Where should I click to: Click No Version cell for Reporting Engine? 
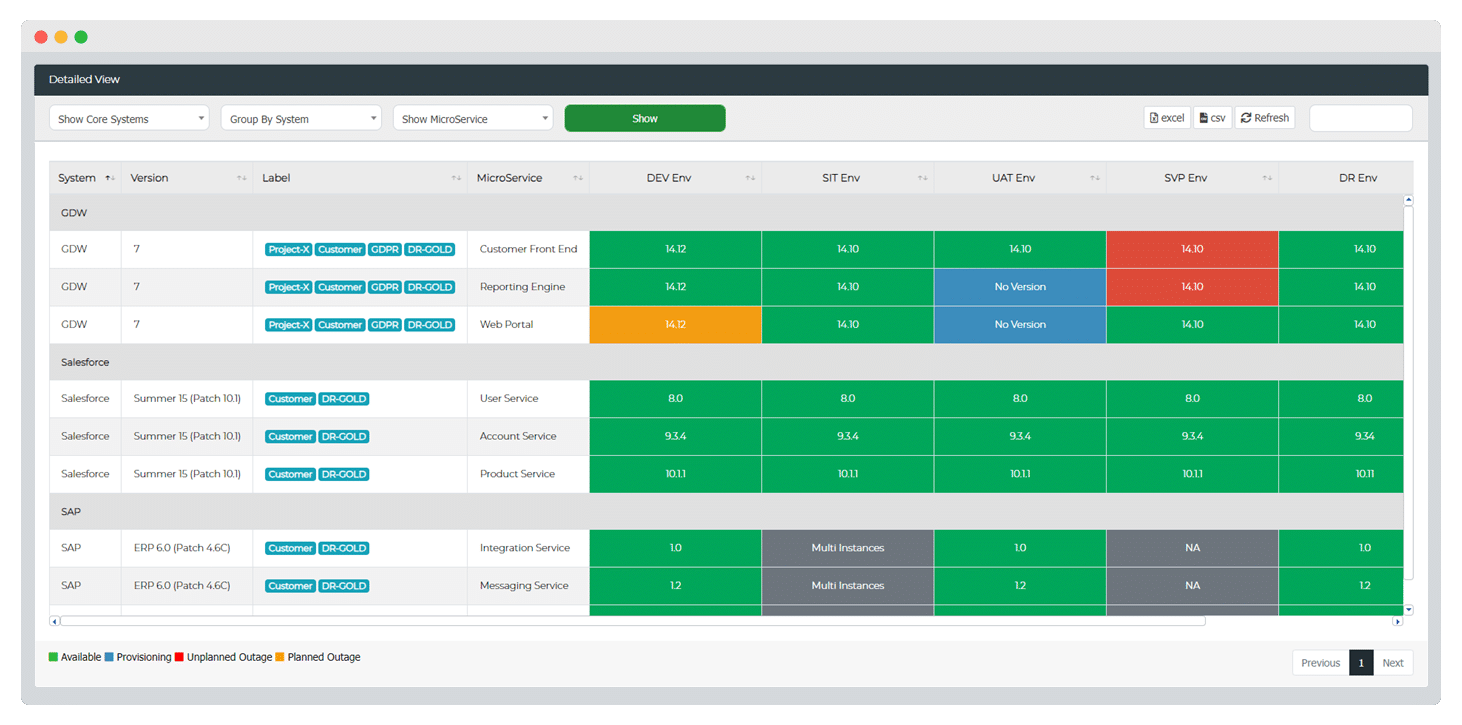coord(1020,287)
